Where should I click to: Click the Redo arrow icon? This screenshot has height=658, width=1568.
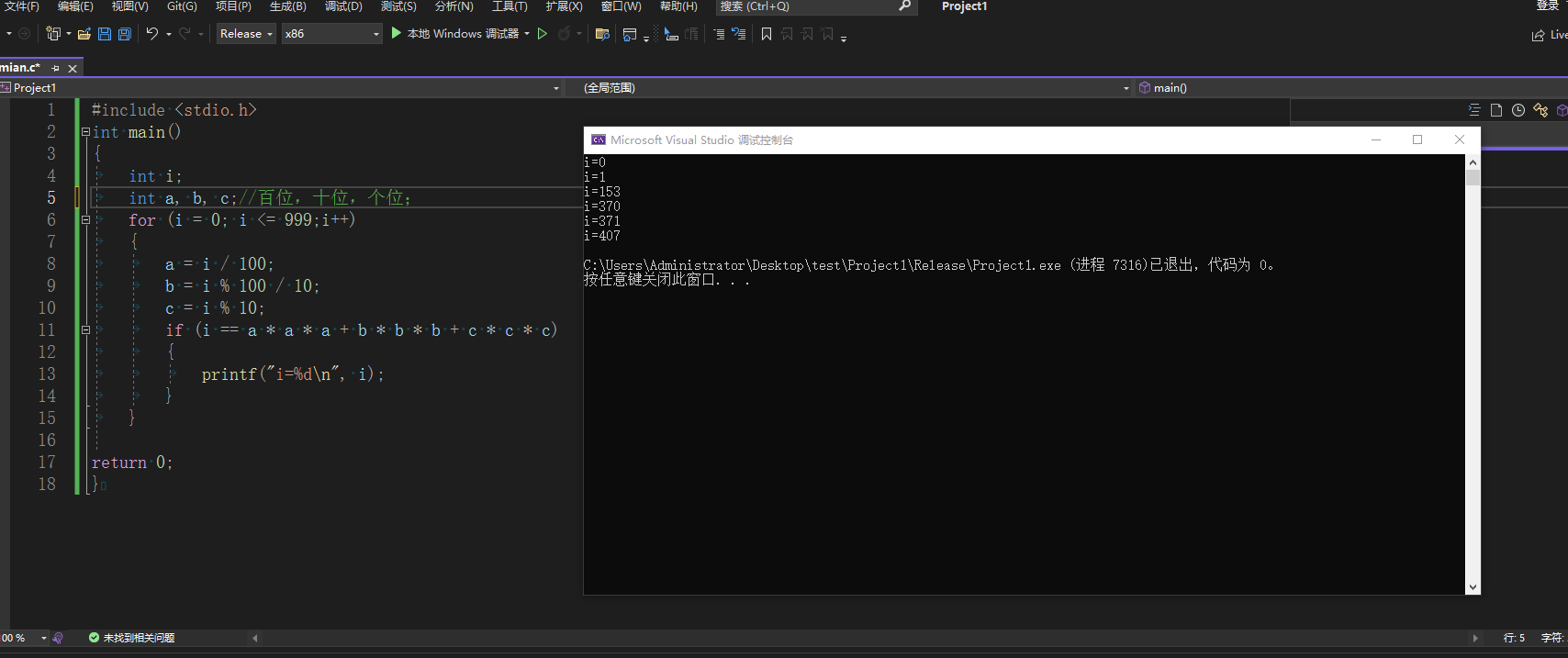coord(185,34)
